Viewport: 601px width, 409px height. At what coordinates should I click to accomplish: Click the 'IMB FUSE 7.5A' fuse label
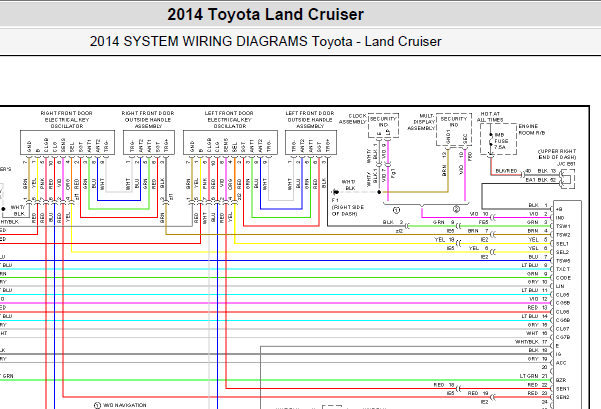point(501,141)
